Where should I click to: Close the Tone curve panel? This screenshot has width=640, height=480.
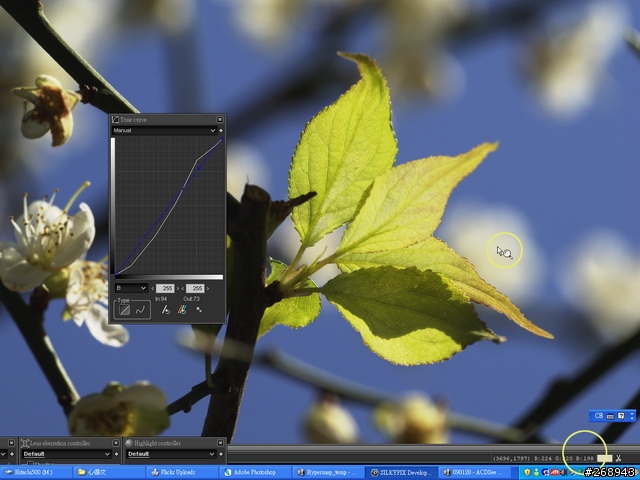coord(220,120)
